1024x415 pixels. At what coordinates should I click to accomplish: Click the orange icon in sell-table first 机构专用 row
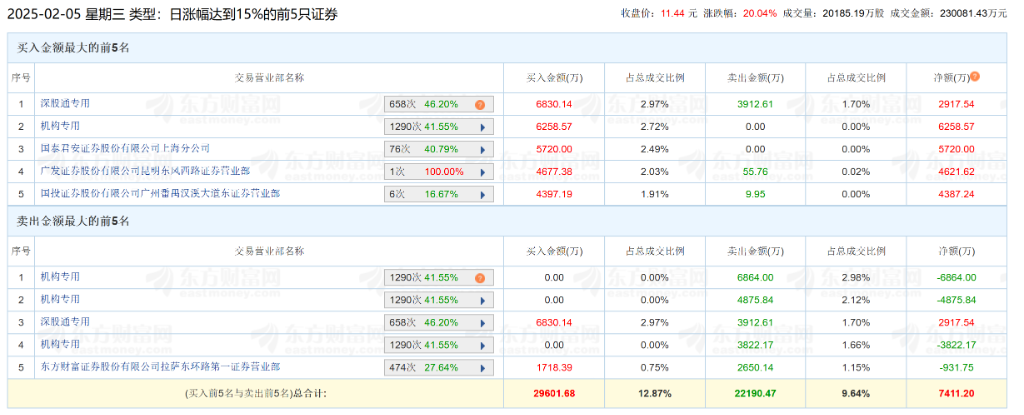tap(480, 278)
